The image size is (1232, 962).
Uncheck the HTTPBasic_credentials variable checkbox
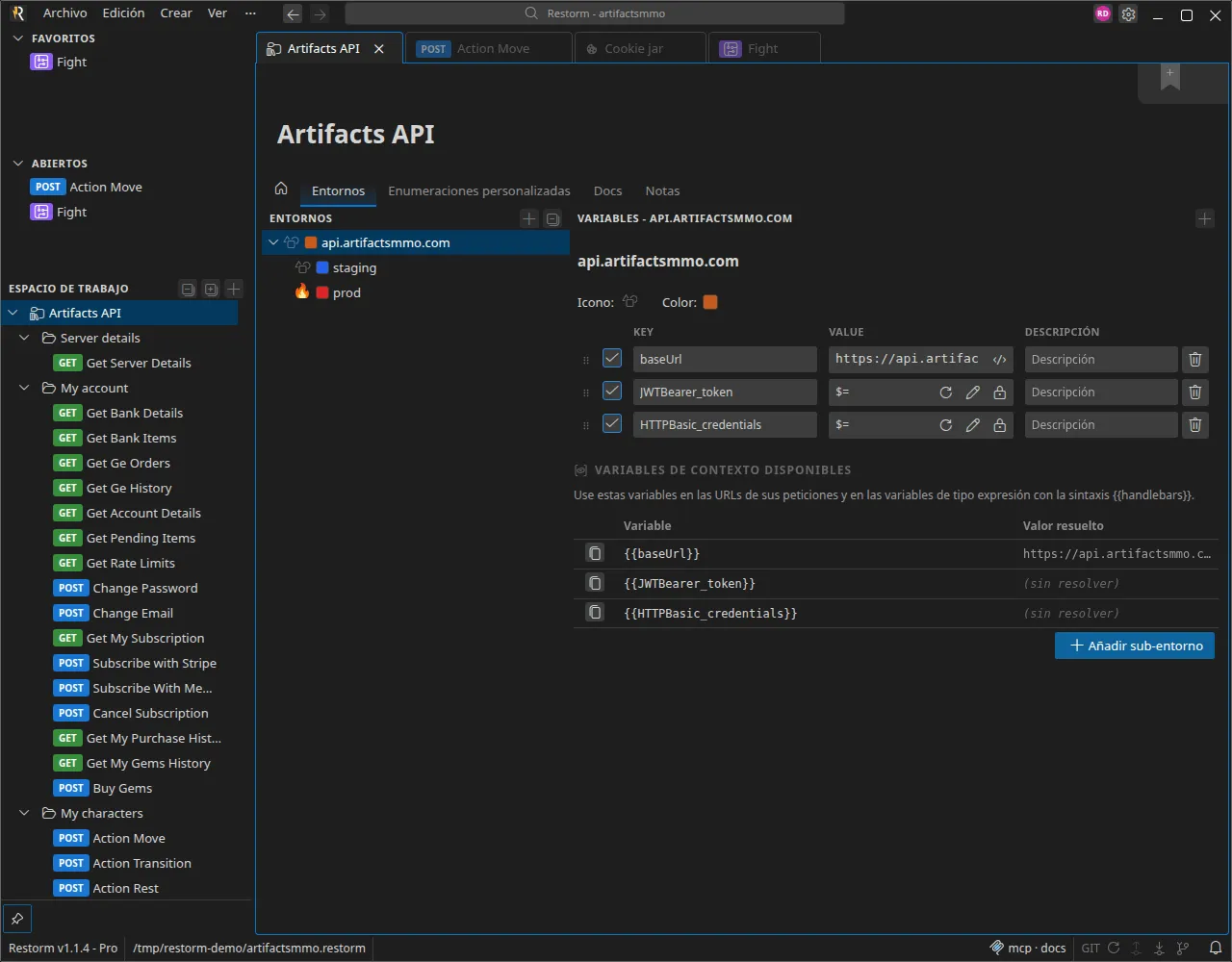(x=612, y=424)
